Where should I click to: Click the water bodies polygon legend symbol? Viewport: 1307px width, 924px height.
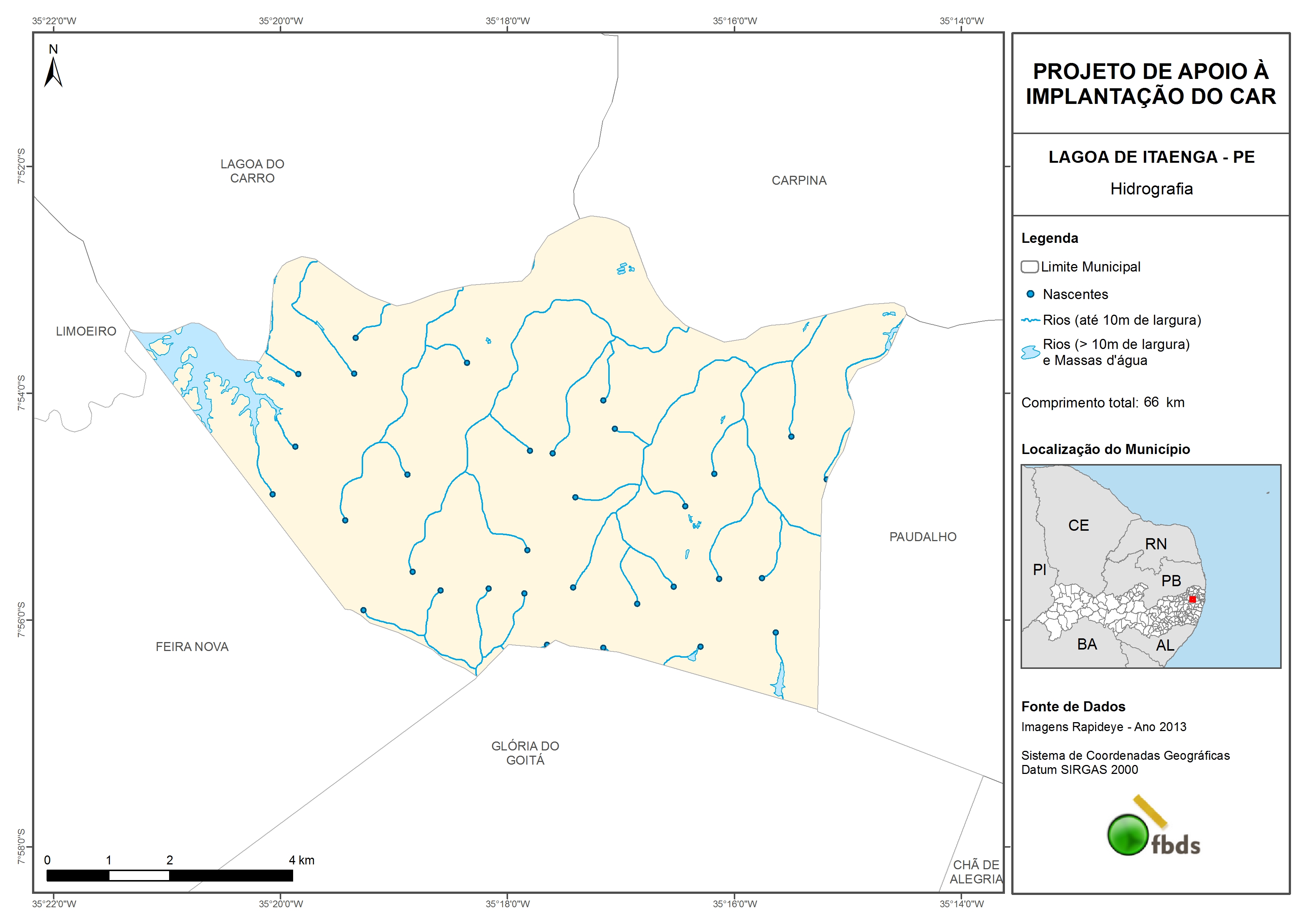pyautogui.click(x=1030, y=353)
